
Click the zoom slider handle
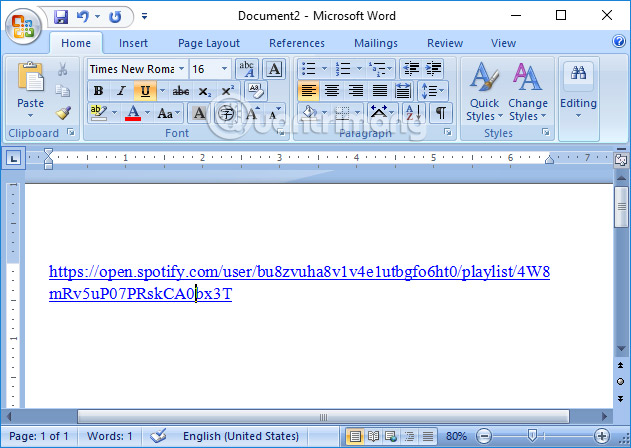tap(531, 437)
